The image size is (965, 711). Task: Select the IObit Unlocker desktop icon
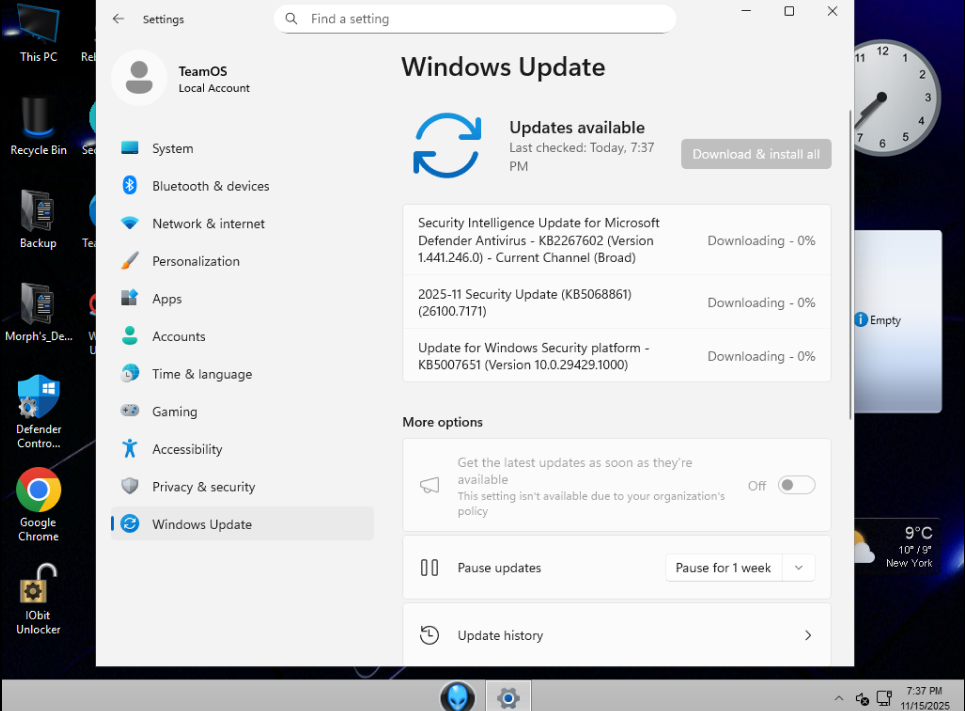pos(38,600)
